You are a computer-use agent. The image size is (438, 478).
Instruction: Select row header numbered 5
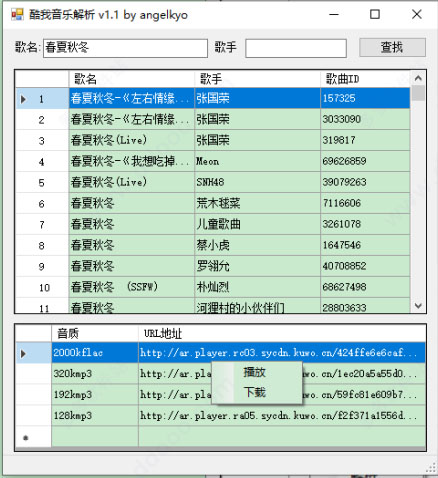point(42,183)
